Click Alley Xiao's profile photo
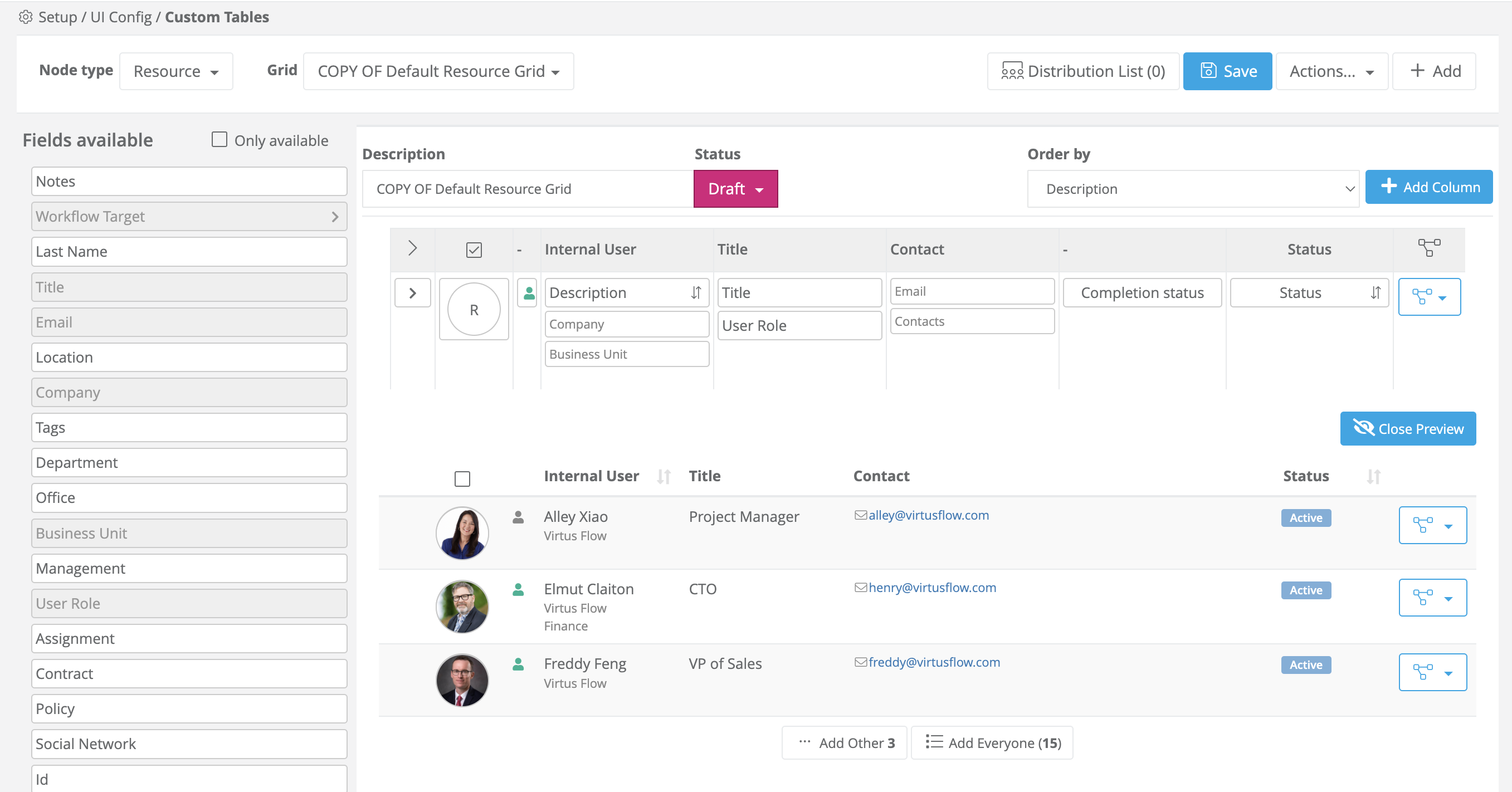Image resolution: width=1512 pixels, height=792 pixels. (x=462, y=532)
